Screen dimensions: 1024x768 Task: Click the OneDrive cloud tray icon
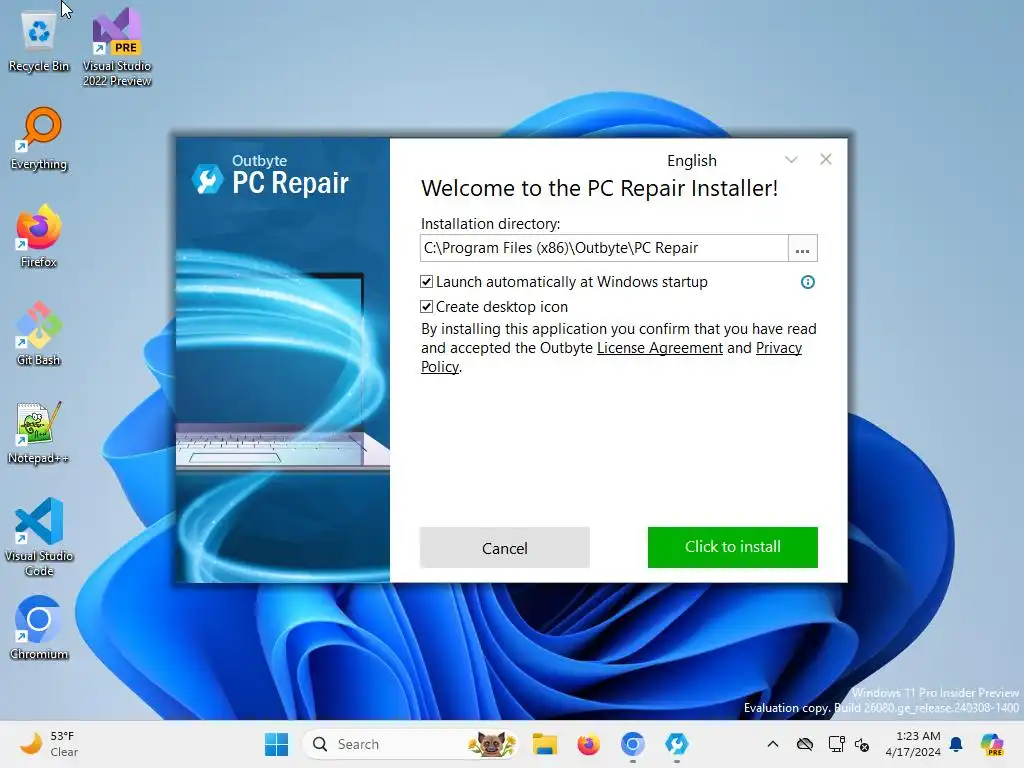(805, 744)
